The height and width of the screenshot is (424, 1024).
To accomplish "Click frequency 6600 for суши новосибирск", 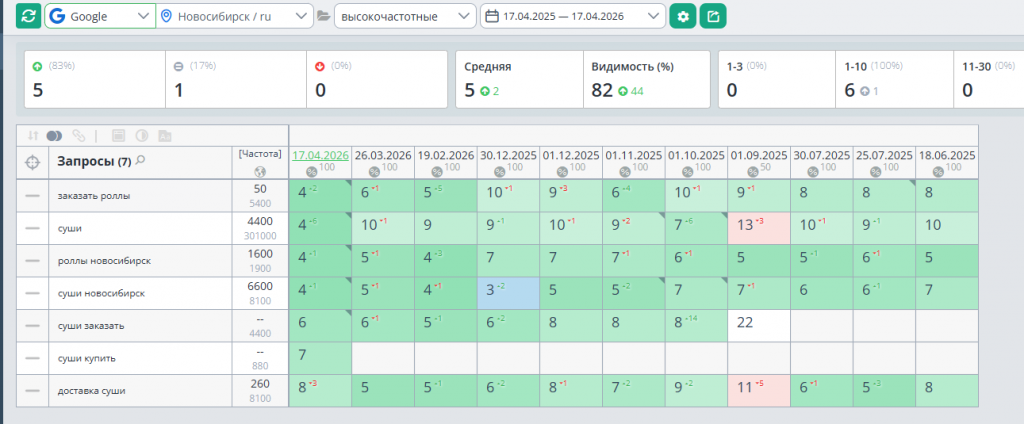I will point(260,285).
